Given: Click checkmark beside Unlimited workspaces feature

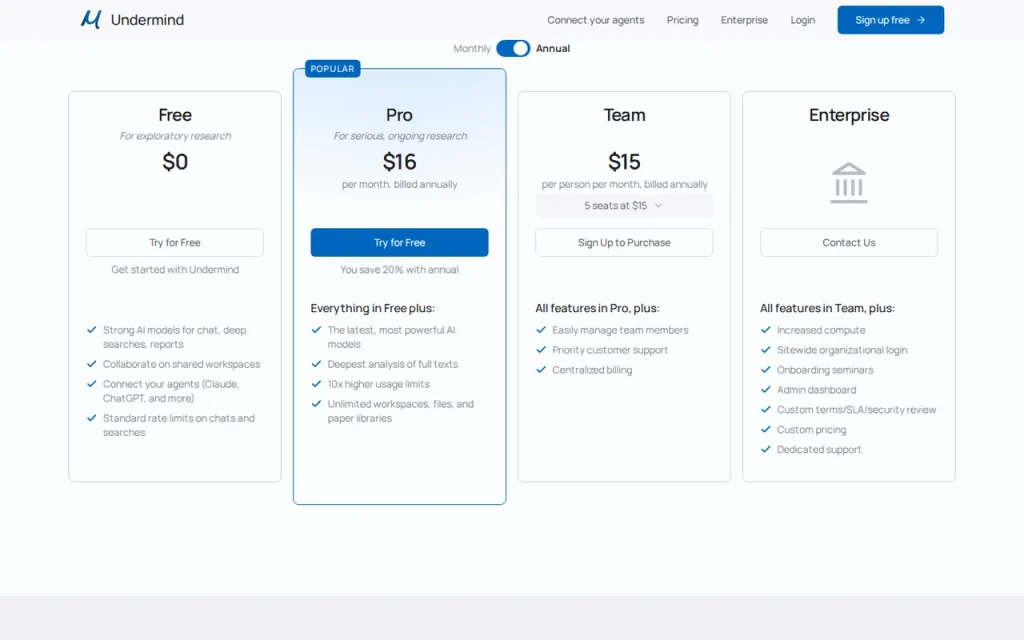Looking at the screenshot, I should click(x=316, y=404).
